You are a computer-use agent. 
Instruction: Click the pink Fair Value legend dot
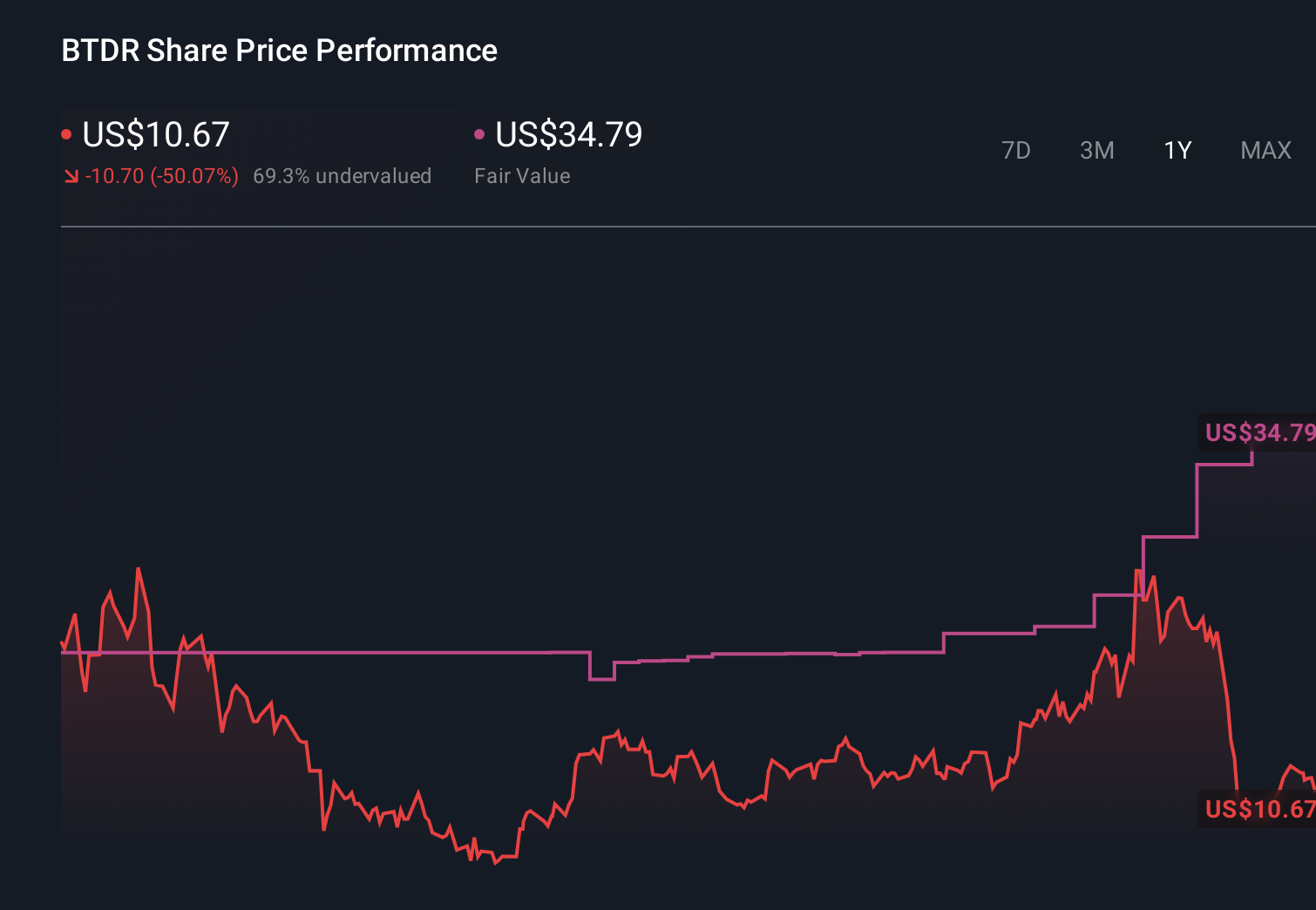click(x=478, y=132)
